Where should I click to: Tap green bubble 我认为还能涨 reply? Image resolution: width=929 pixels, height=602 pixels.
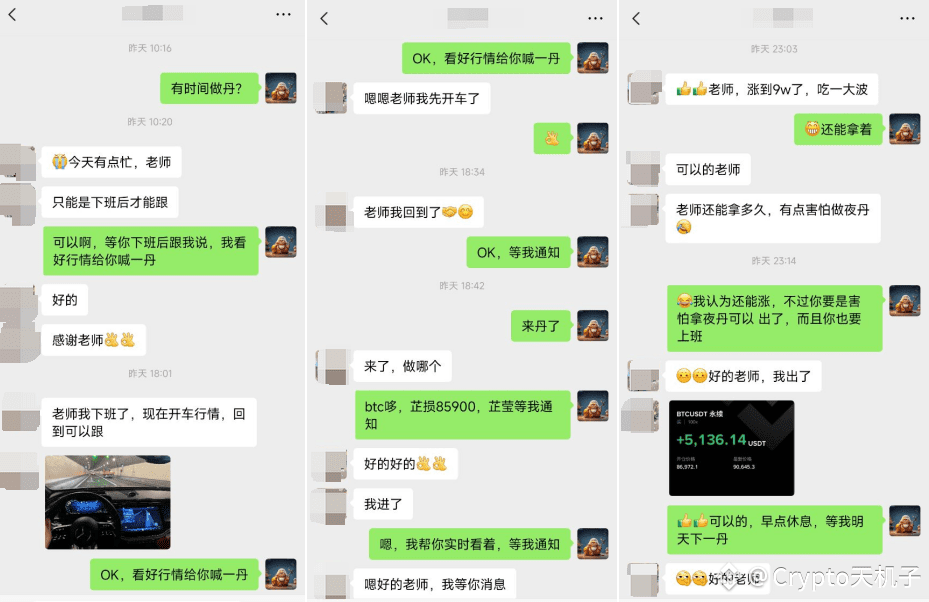pyautogui.click(x=775, y=318)
